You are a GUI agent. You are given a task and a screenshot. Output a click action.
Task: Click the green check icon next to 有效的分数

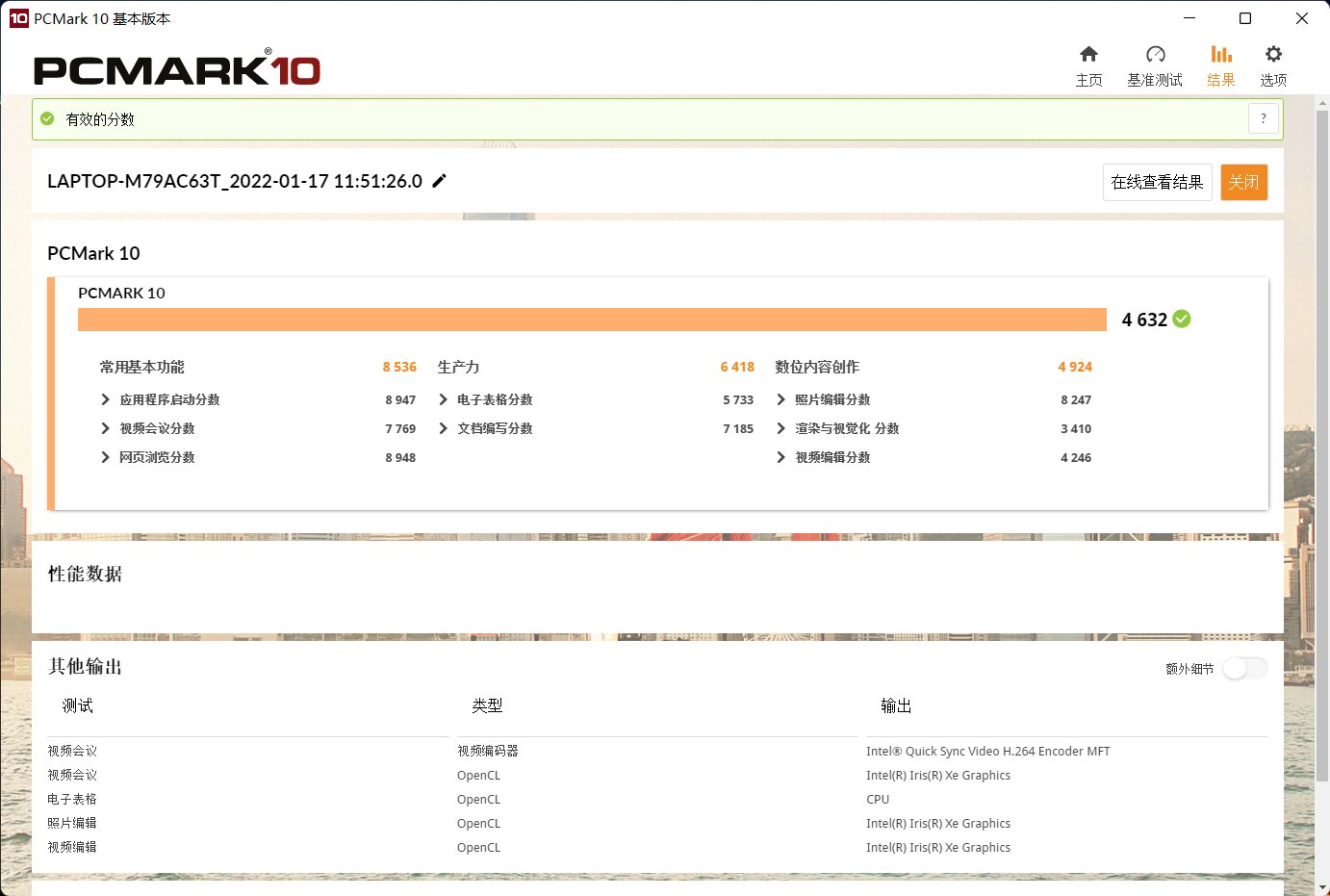(x=47, y=119)
